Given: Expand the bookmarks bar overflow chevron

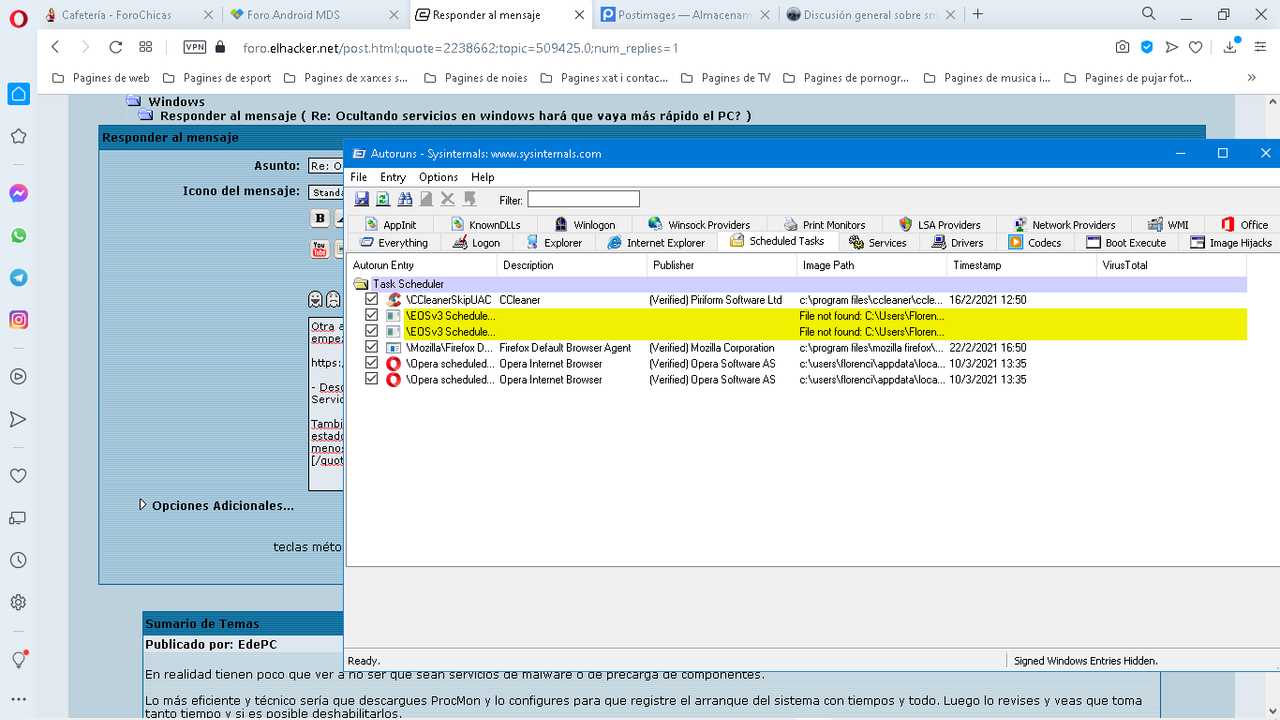Looking at the screenshot, I should pos(1251,78).
